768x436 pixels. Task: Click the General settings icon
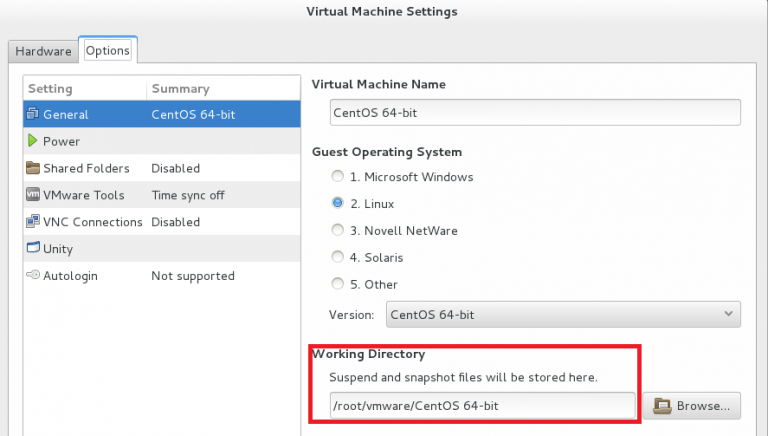33,114
